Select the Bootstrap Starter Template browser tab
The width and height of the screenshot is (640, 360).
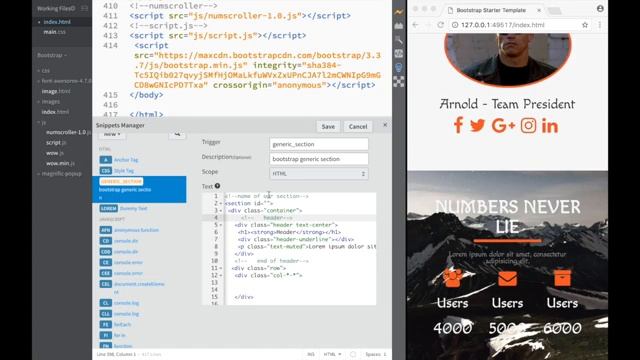pyautogui.click(x=491, y=10)
